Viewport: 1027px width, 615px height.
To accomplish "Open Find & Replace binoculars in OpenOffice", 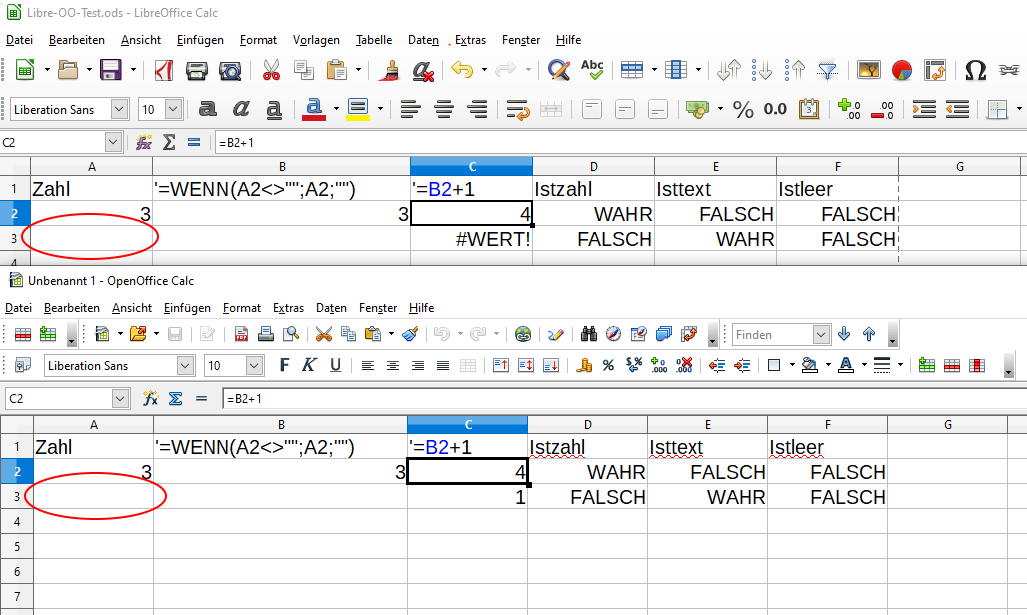I will tap(589, 334).
